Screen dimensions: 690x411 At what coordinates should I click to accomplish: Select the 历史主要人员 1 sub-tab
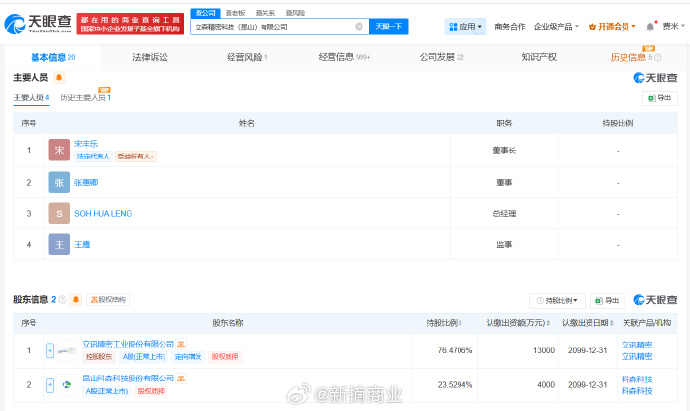tap(85, 98)
